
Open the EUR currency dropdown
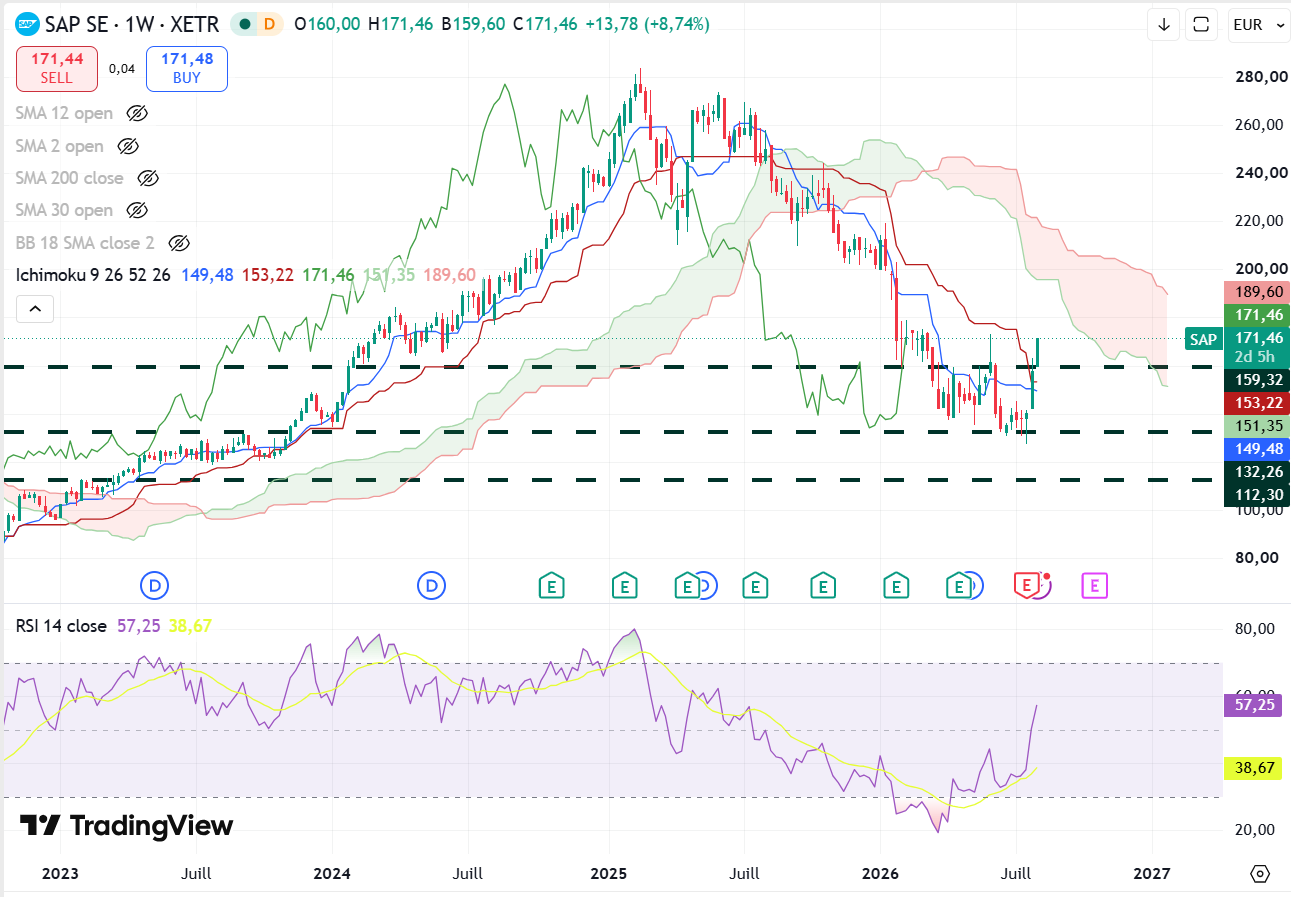[1259, 25]
